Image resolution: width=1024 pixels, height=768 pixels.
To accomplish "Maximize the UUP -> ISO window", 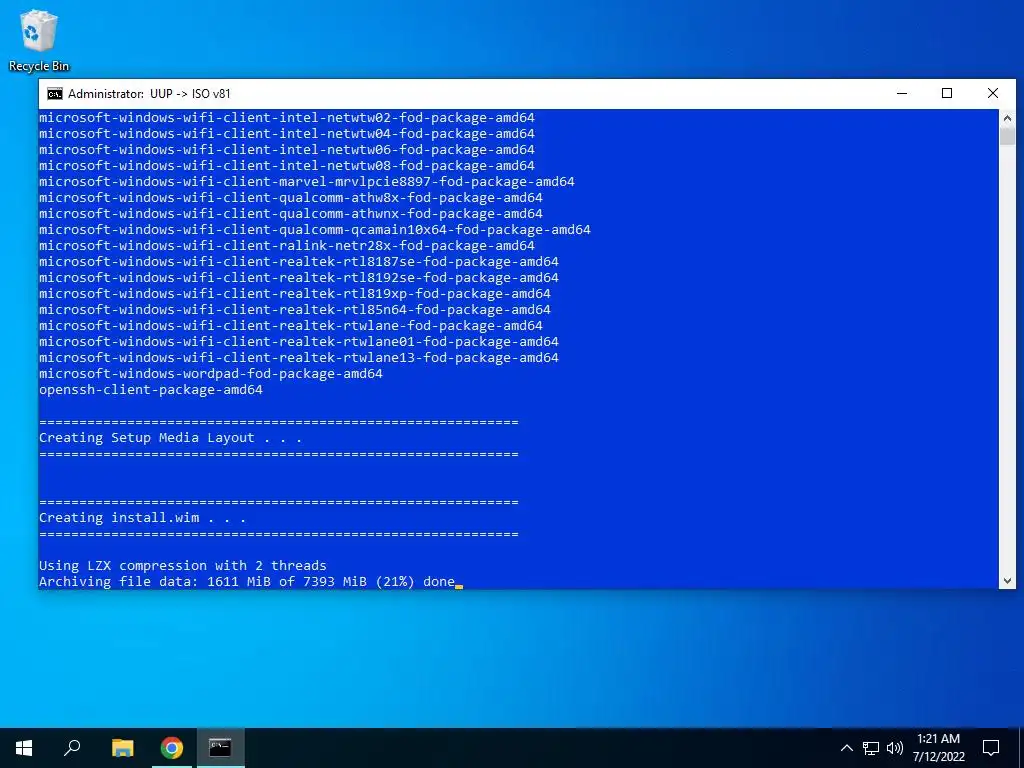I will pos(947,93).
